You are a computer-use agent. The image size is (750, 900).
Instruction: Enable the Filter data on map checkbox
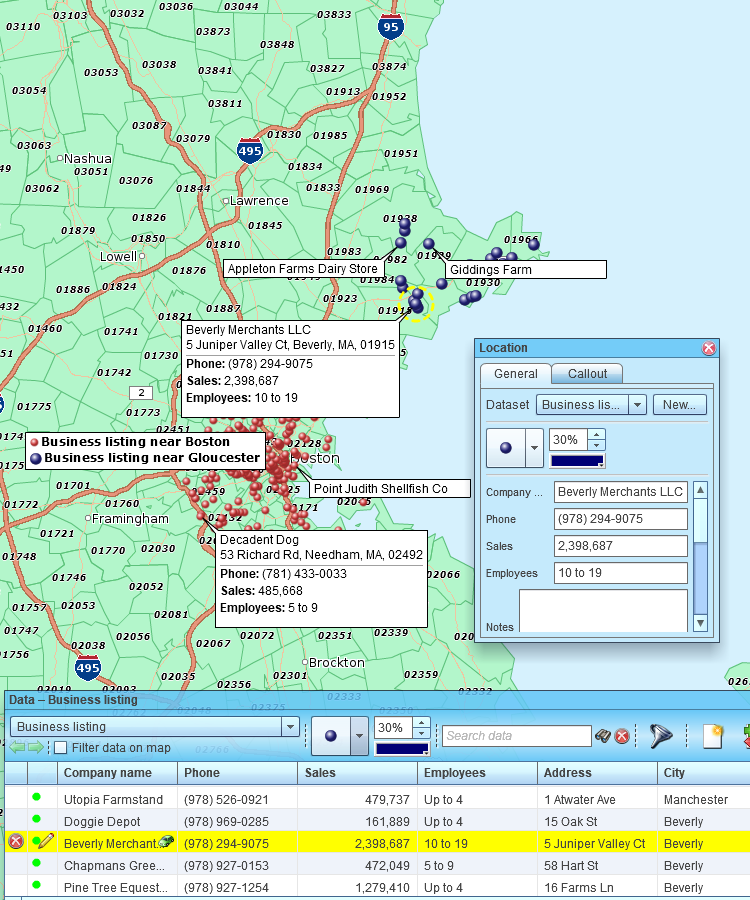click(x=61, y=748)
